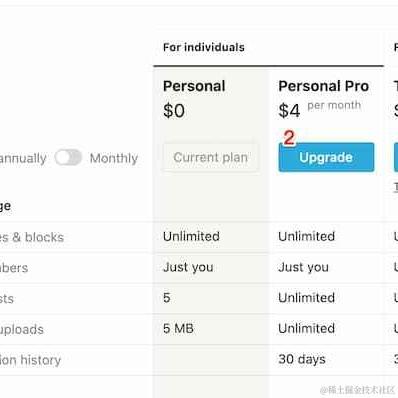
Task: Select the annually billing label
Action: click(23, 158)
